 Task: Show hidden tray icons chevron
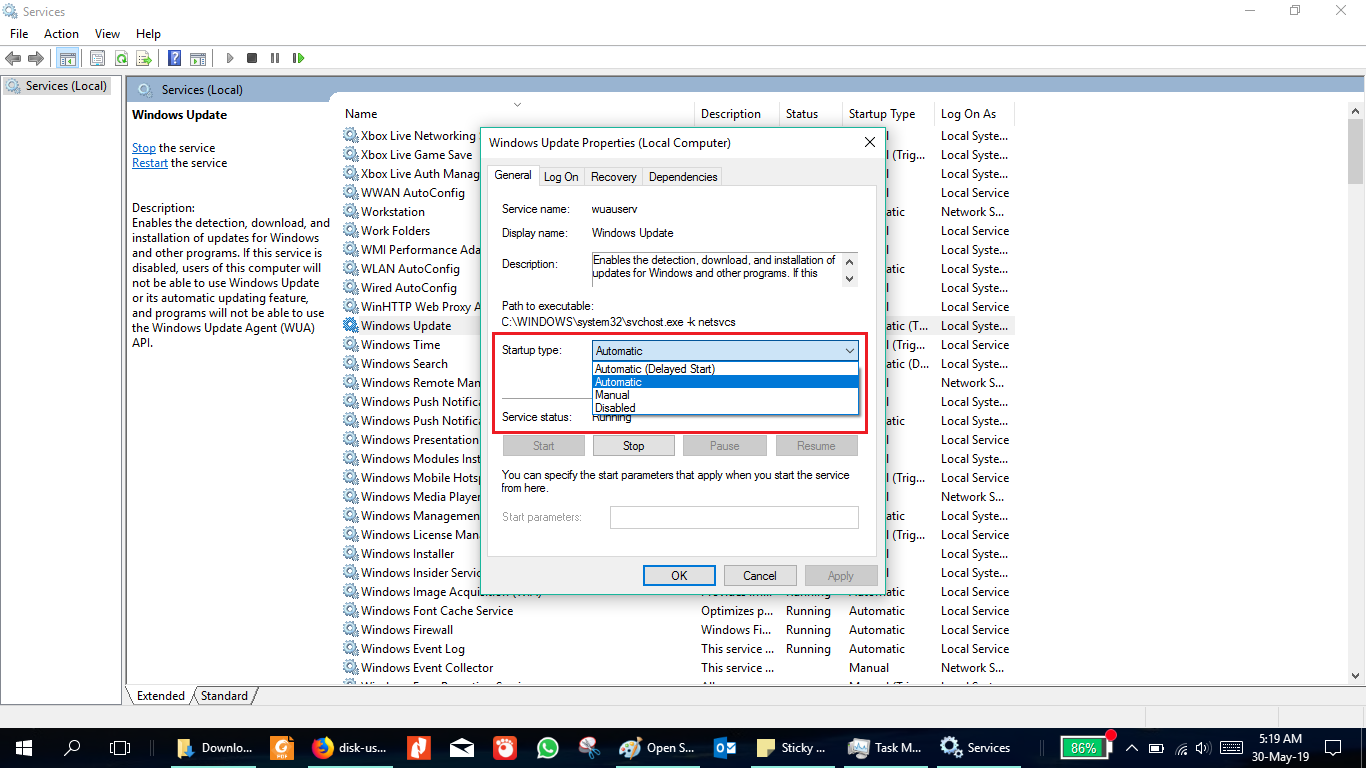pos(1132,748)
